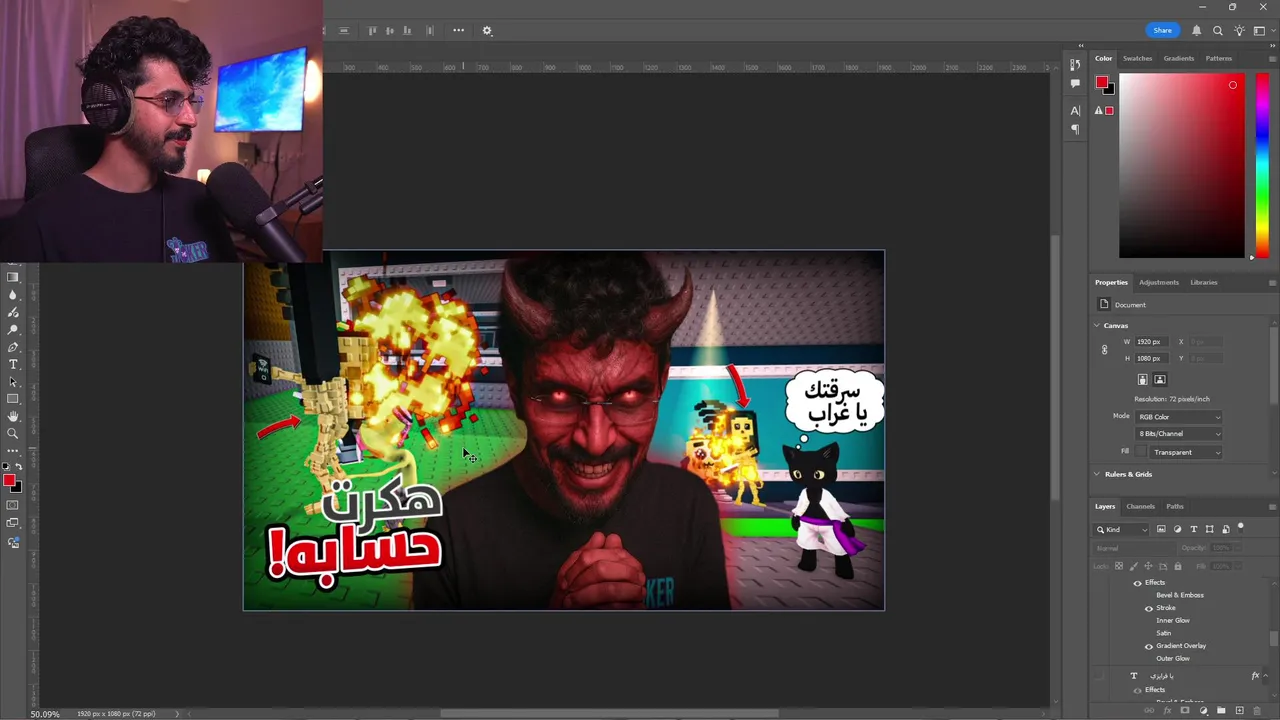Click the Search magnifier icon in top bar
Image resolution: width=1280 pixels, height=720 pixels.
(1217, 30)
